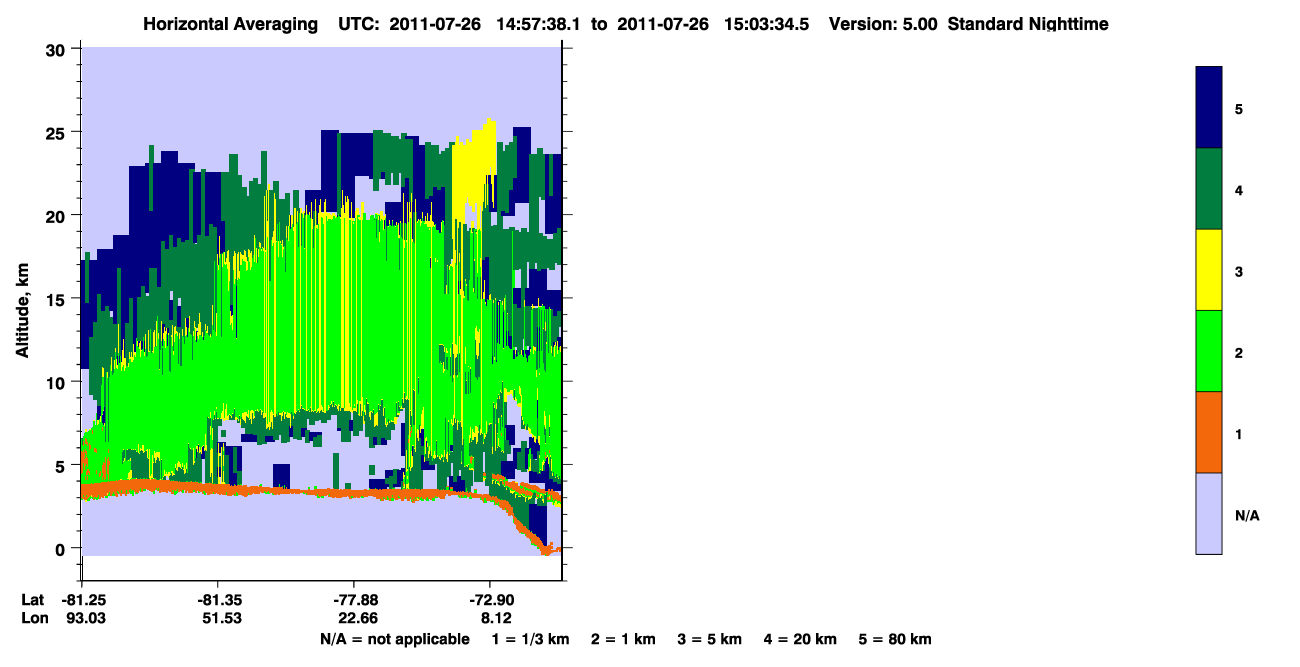Click the 'Lon' row label
The image size is (1300, 667).
(33, 619)
